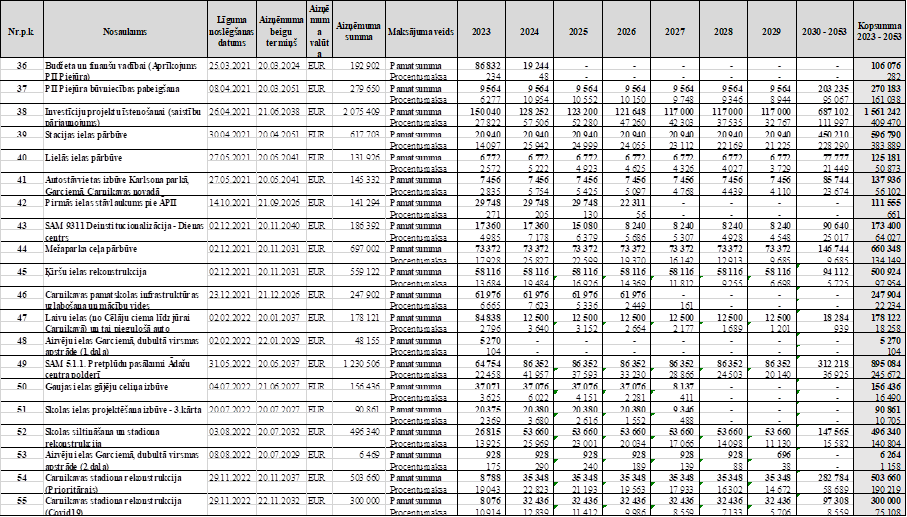The width and height of the screenshot is (907, 517).
Task: Click end date '20.03.2024' cell
Action: click(x=281, y=66)
